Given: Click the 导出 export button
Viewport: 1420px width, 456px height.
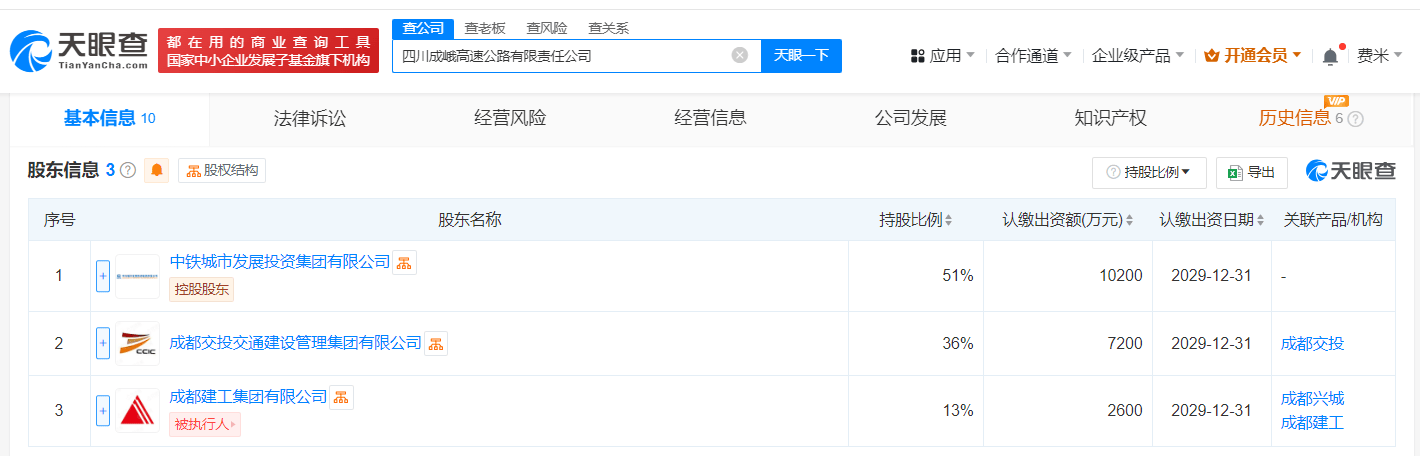Looking at the screenshot, I should pos(1252,173).
